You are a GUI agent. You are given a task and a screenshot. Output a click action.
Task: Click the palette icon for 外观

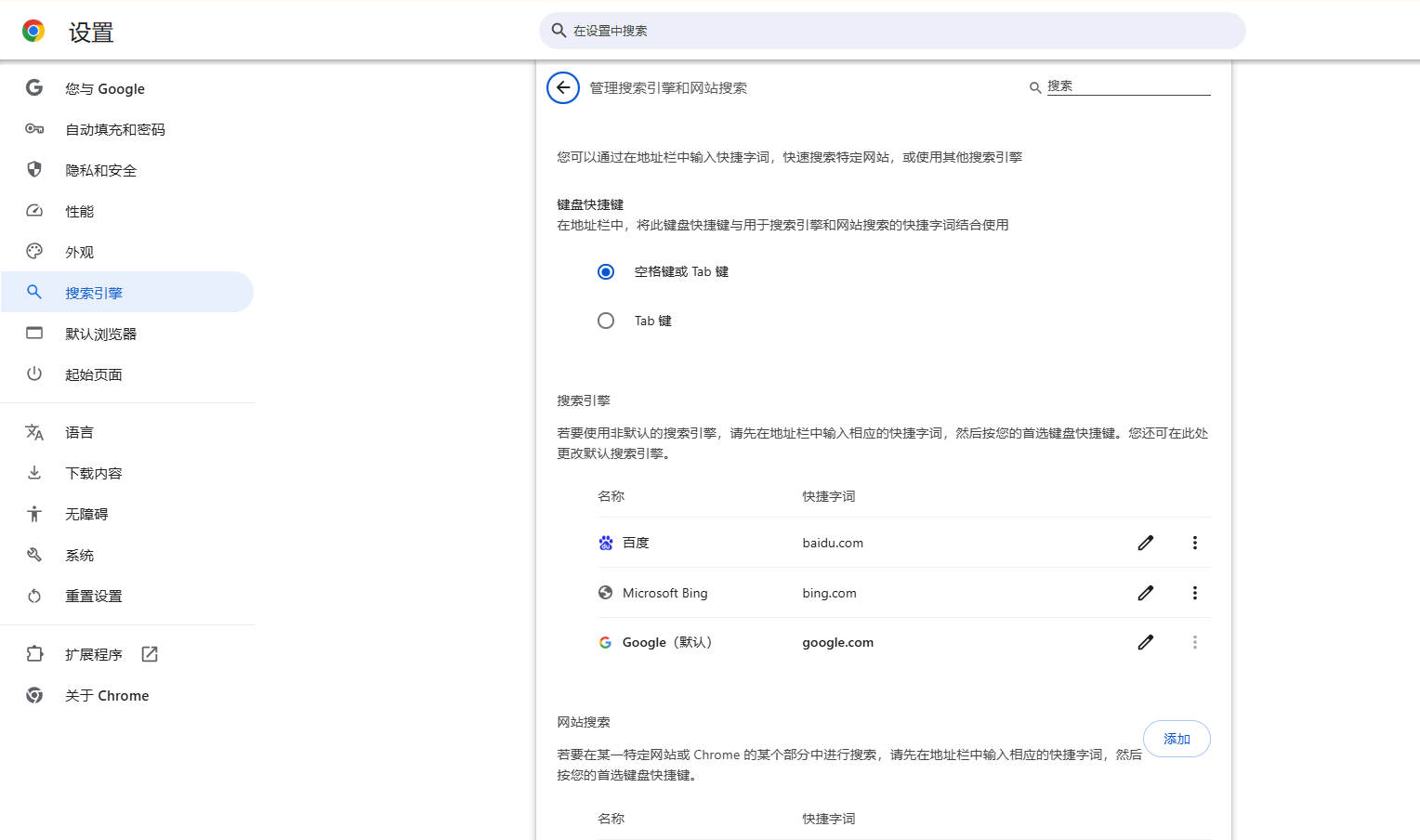34,251
